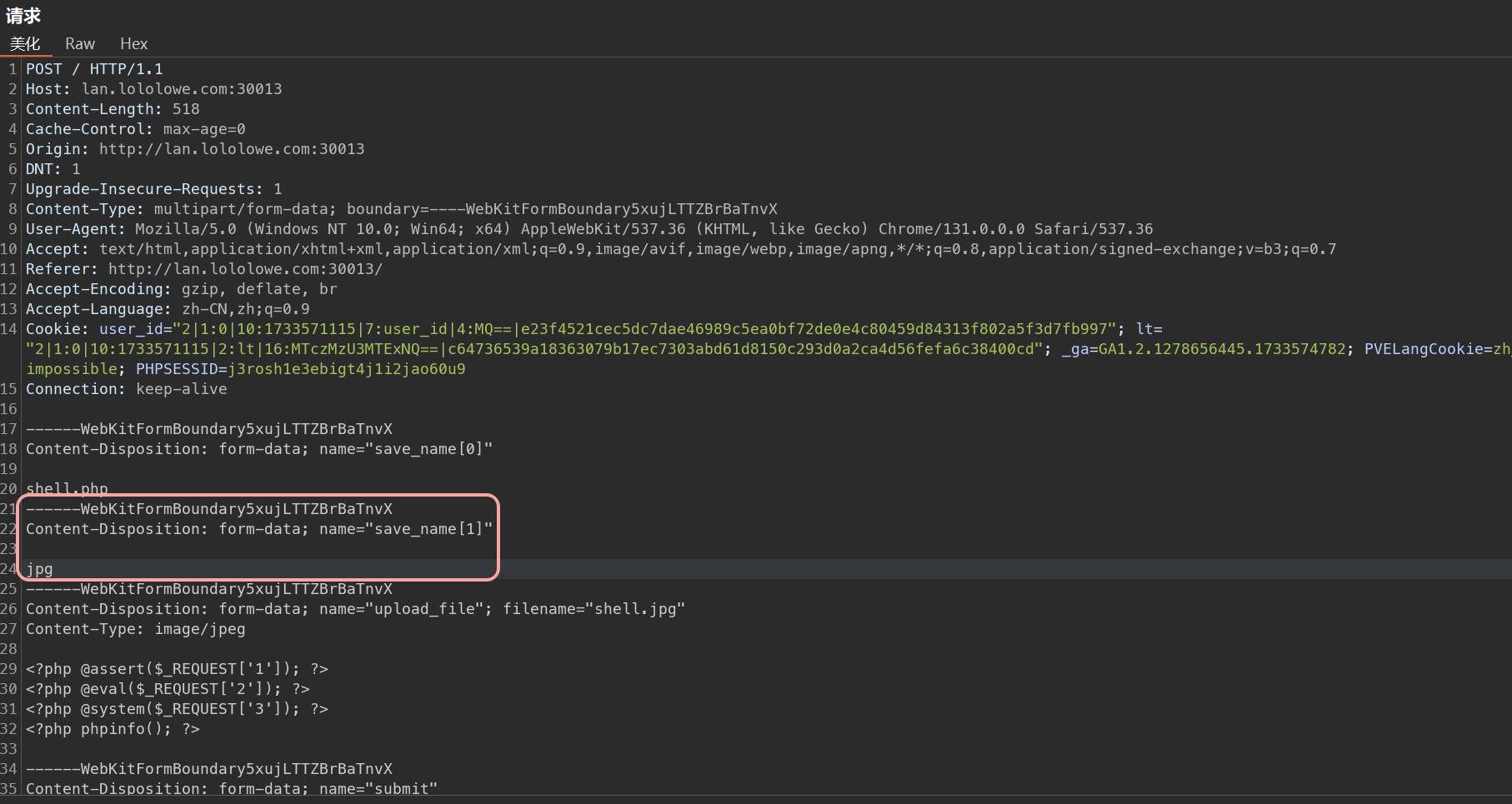Click the Cookie user_id value
1512x804 pixels.
click(x=644, y=329)
